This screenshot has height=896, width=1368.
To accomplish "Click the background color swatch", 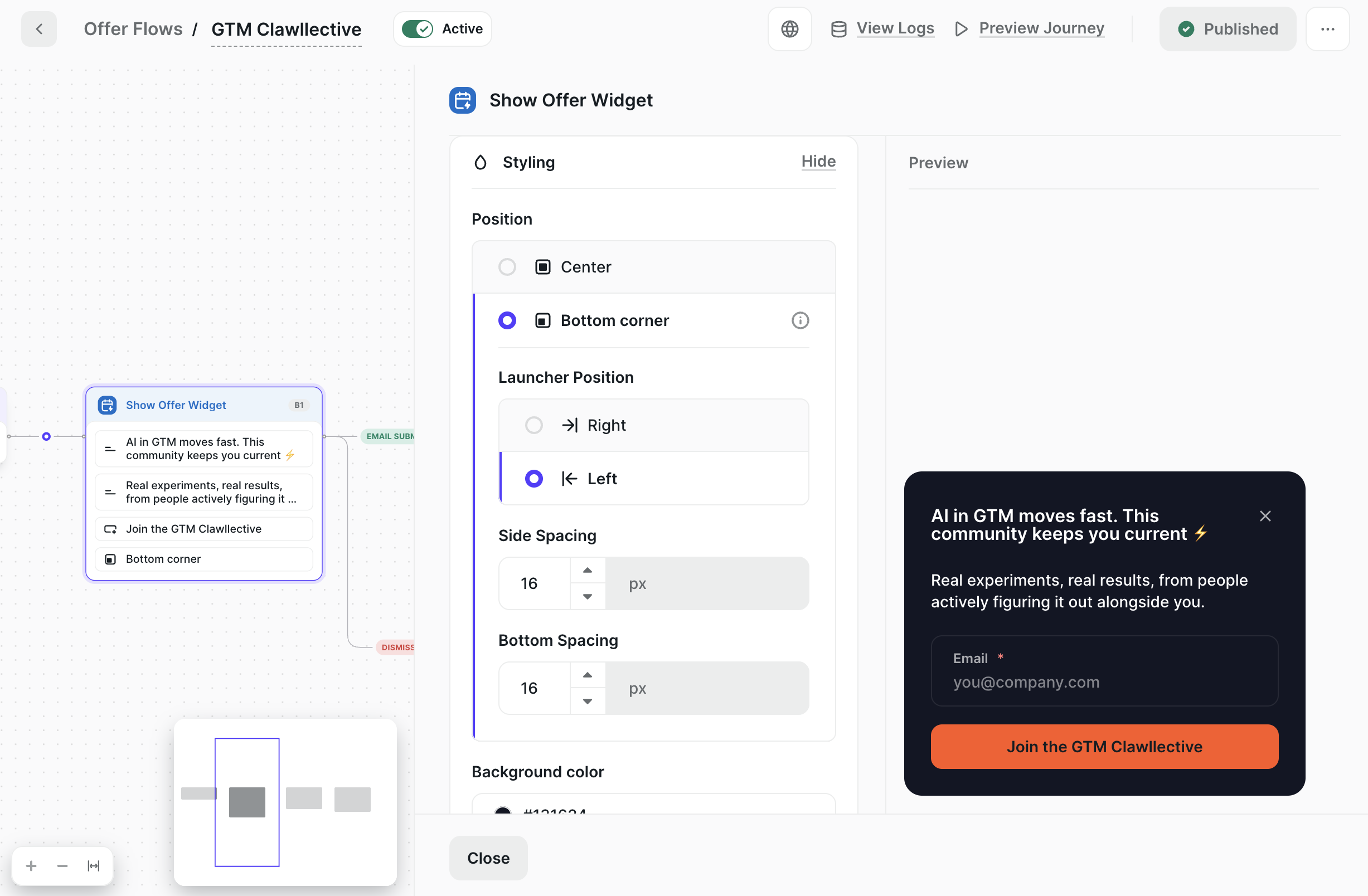I will click(502, 809).
